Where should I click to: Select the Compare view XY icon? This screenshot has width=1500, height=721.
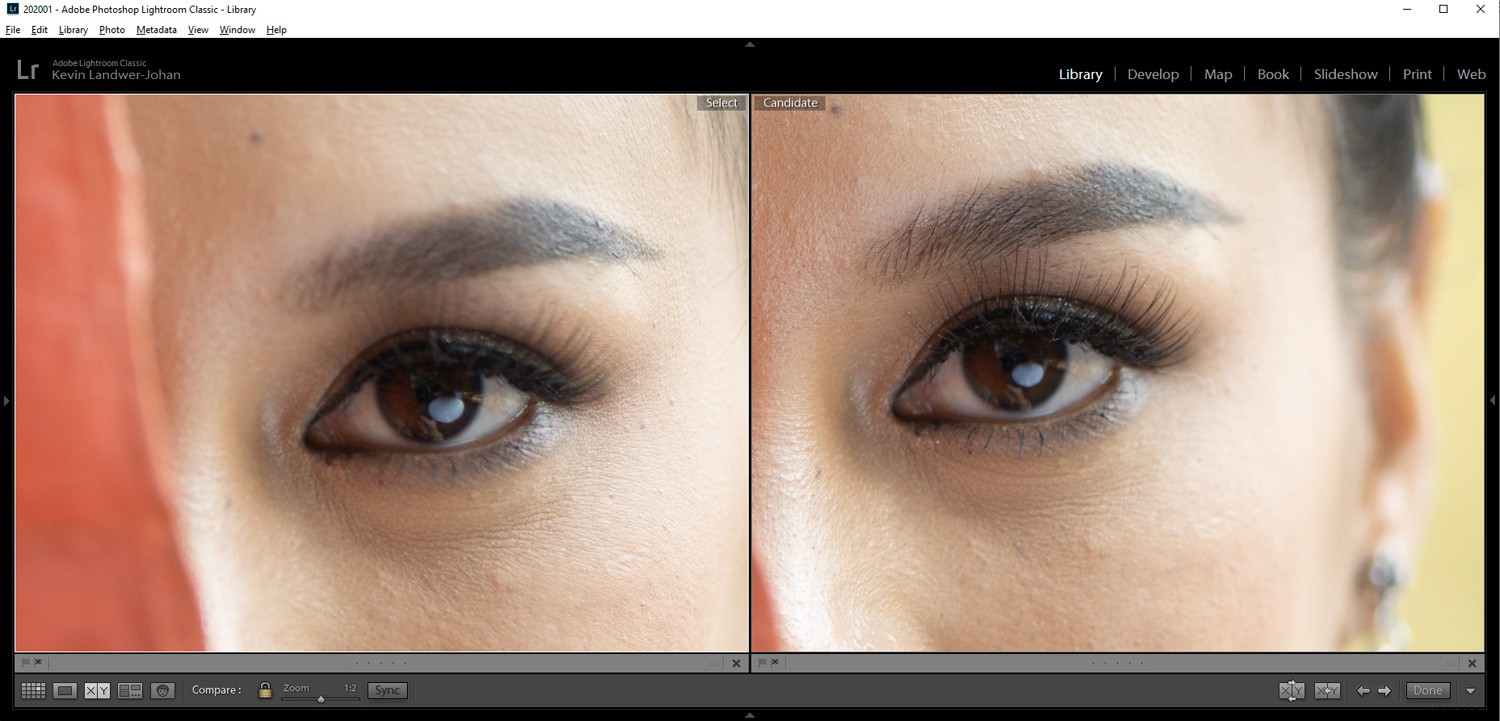(x=96, y=690)
